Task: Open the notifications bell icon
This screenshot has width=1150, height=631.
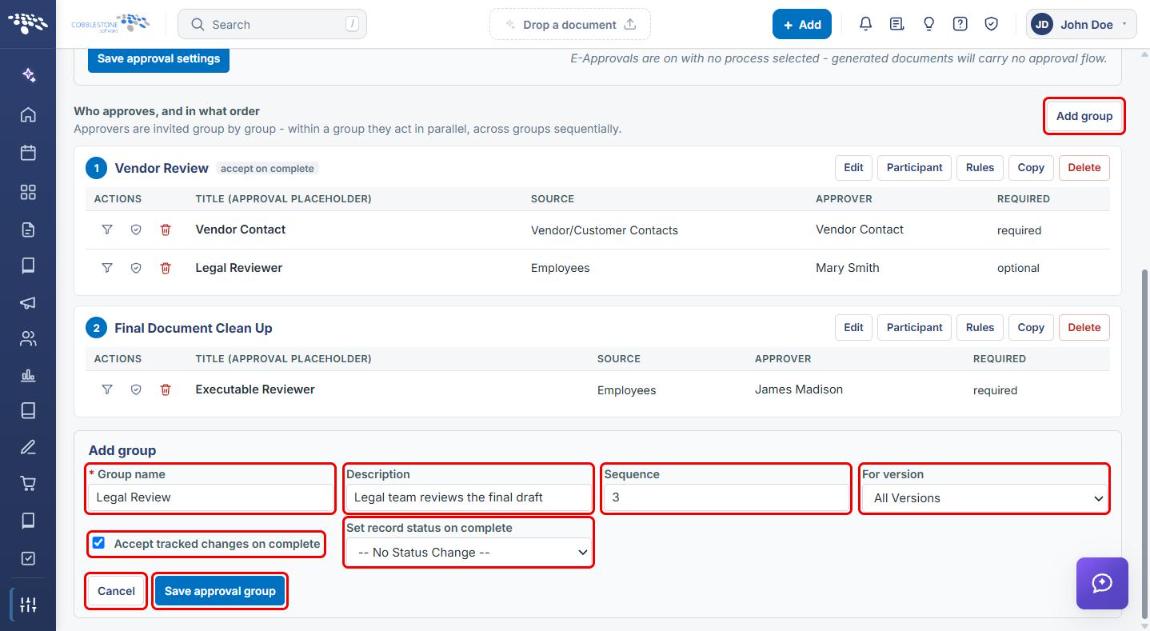Action: [x=865, y=24]
